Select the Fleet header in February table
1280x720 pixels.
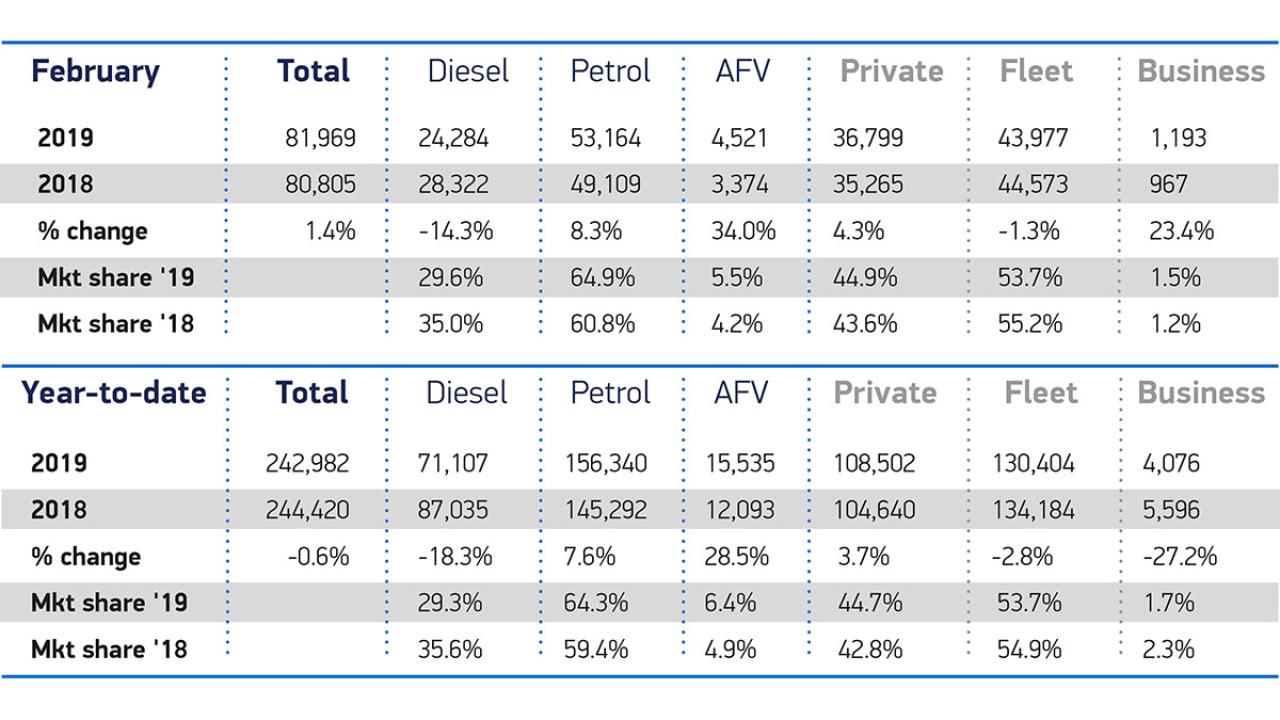point(1035,72)
